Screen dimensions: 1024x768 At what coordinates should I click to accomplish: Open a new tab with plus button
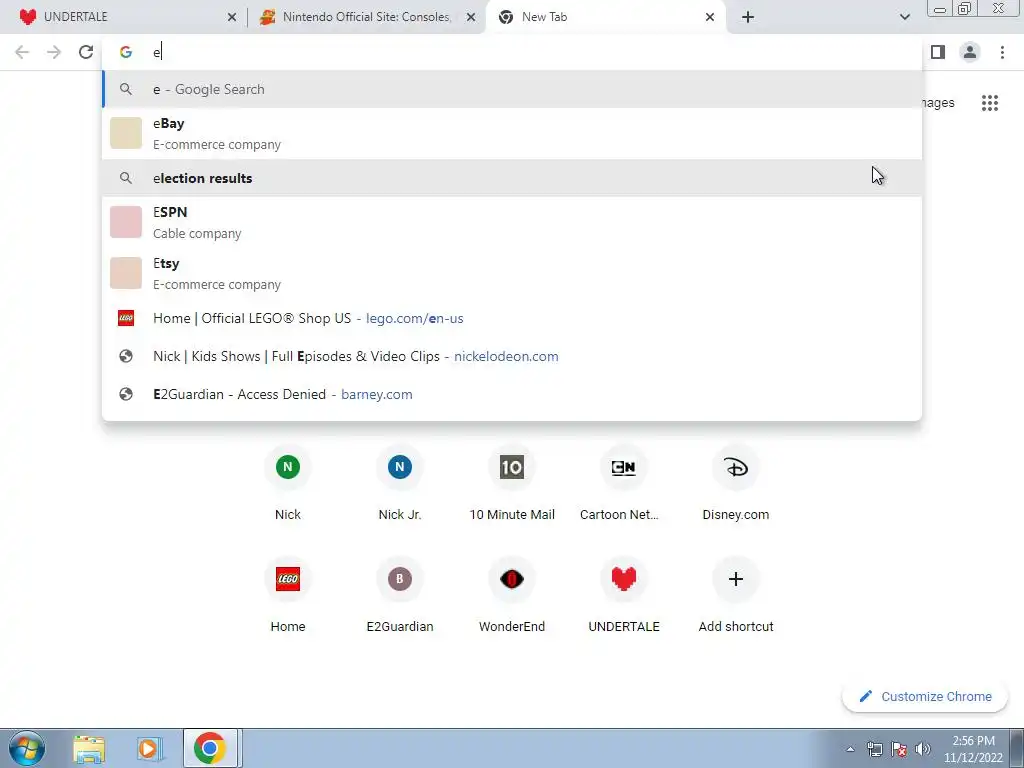748,18
